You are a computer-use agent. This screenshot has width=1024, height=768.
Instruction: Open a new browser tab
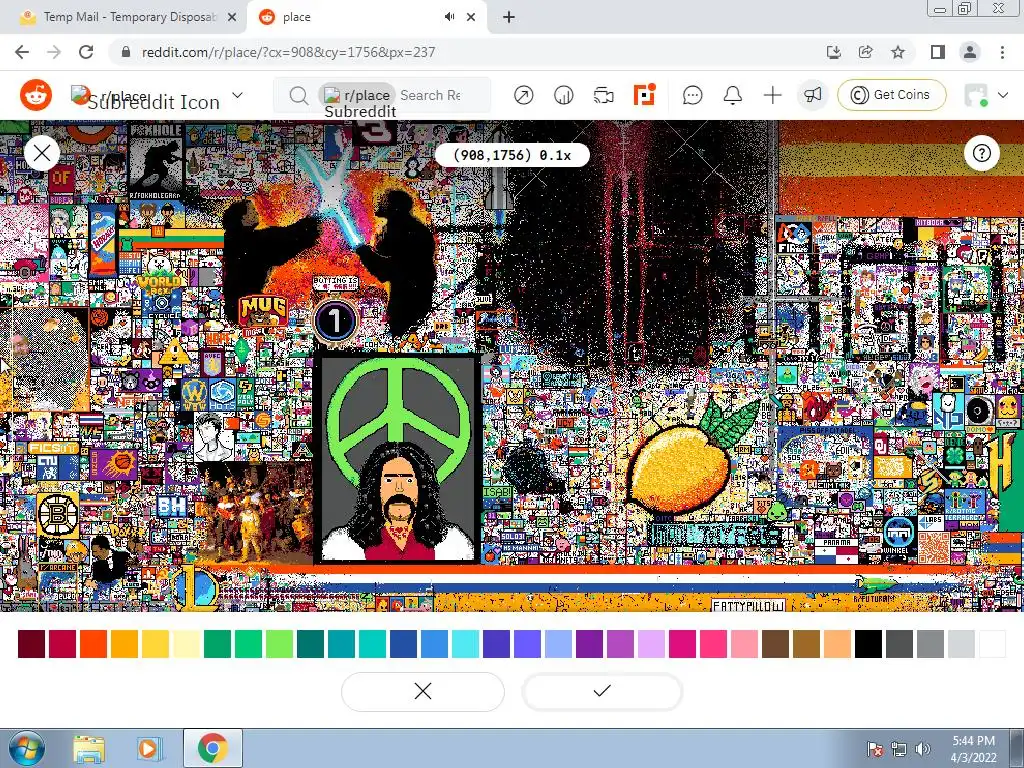tap(509, 18)
